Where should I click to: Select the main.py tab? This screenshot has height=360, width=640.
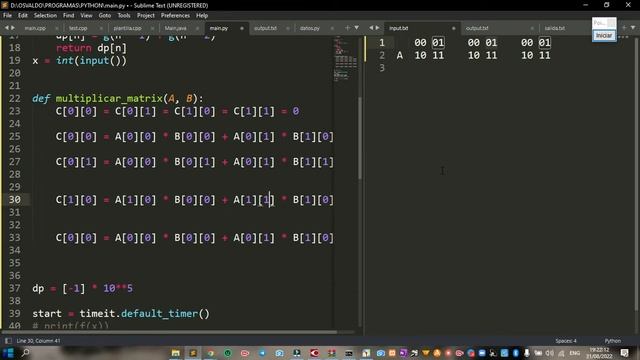tap(219, 28)
